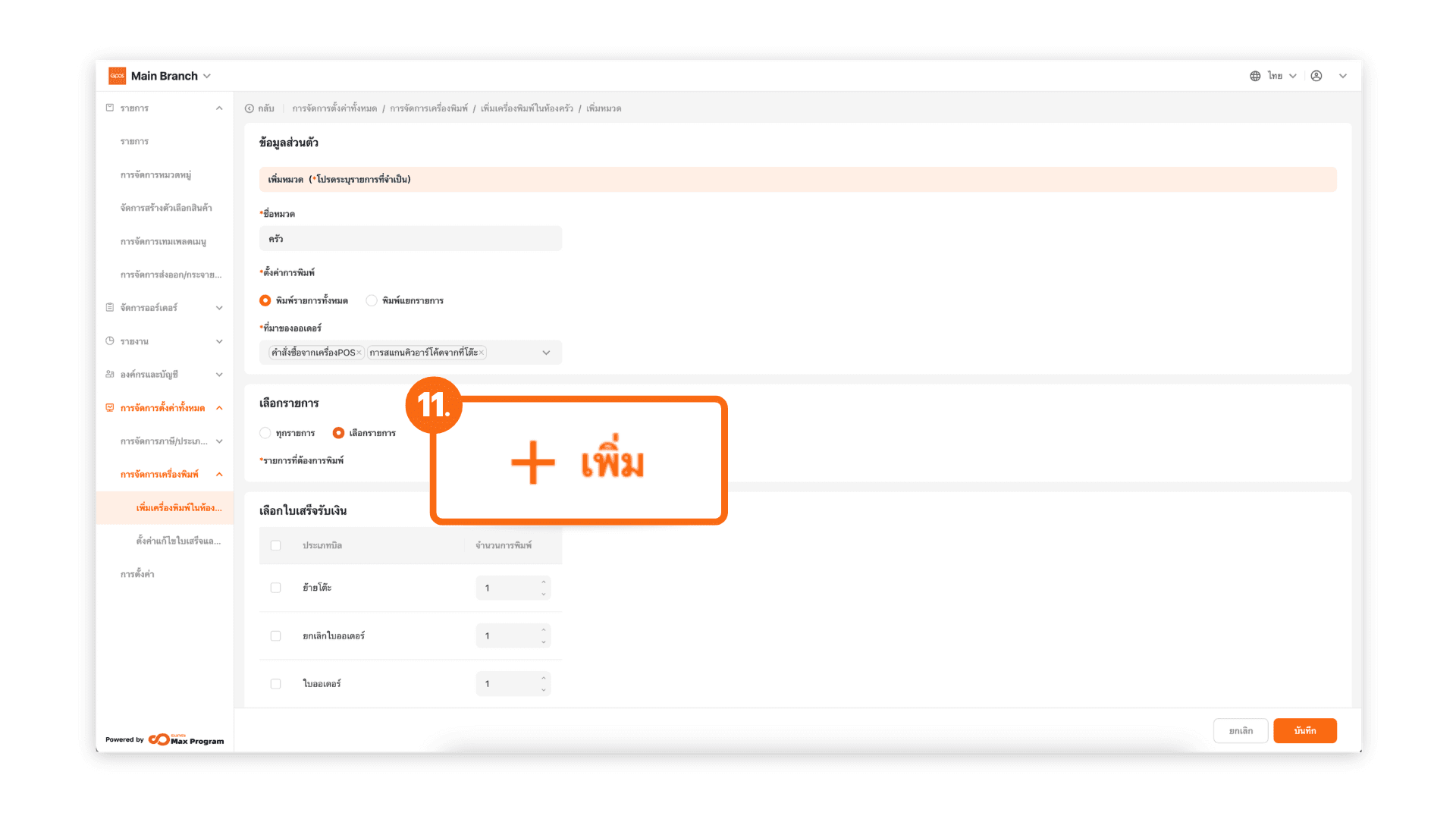Click รายงาน clock icon in sidebar

pyautogui.click(x=110, y=341)
